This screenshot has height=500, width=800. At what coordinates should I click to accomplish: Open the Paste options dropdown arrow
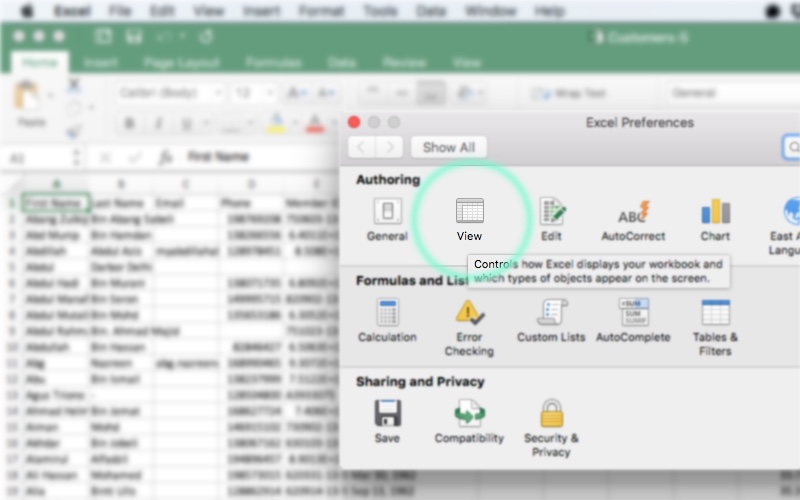click(50, 95)
